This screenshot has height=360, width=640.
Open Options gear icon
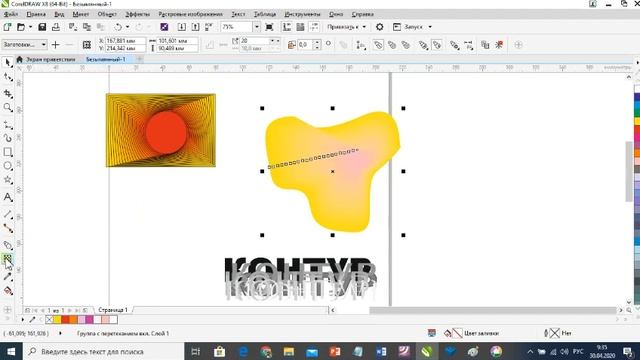380,27
